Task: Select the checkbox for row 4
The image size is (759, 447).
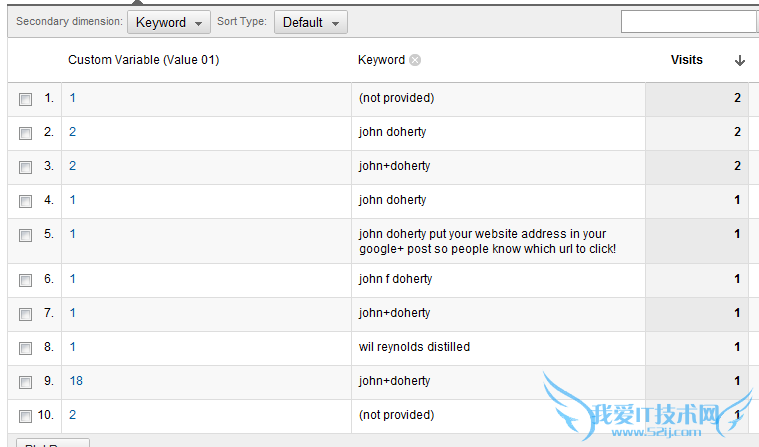Action: click(26, 201)
